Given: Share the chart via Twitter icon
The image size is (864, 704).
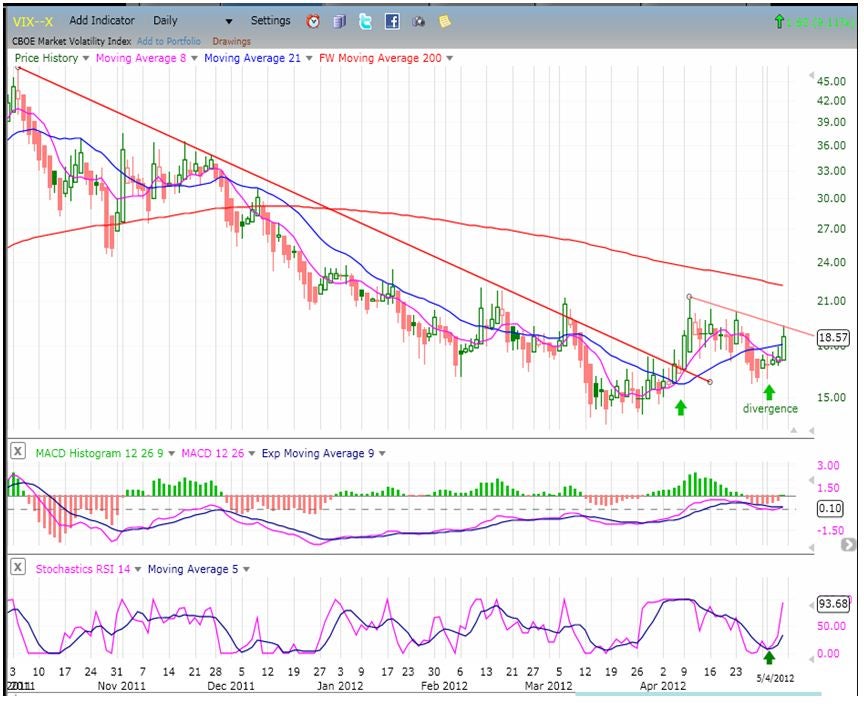Looking at the screenshot, I should pos(365,21).
